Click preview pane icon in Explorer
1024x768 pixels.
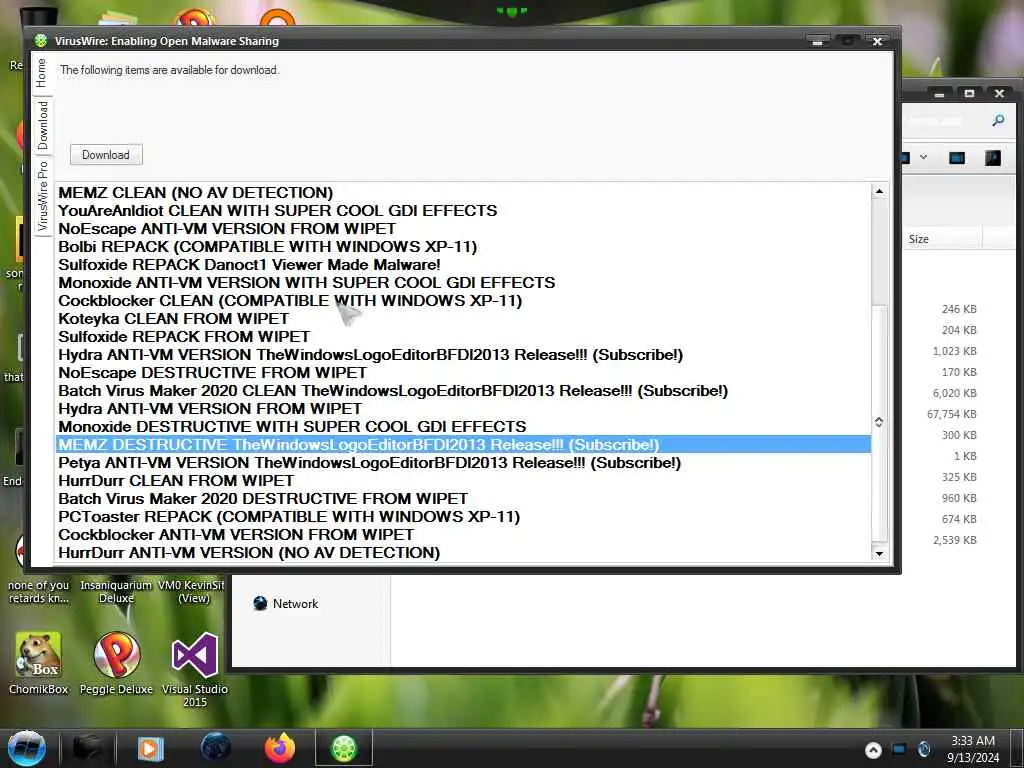tap(957, 157)
